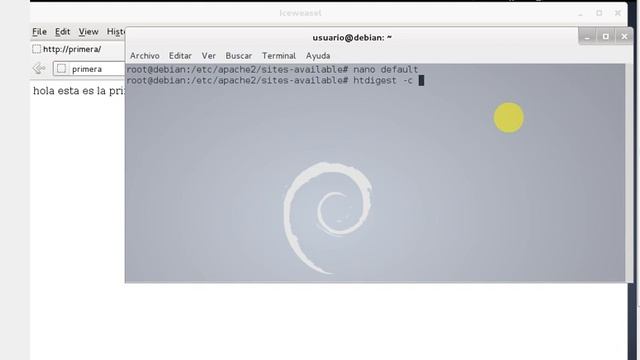Screen dimensions: 640x360
Task: Minimize the Iceweasel browser window
Action: (x=580, y=13)
